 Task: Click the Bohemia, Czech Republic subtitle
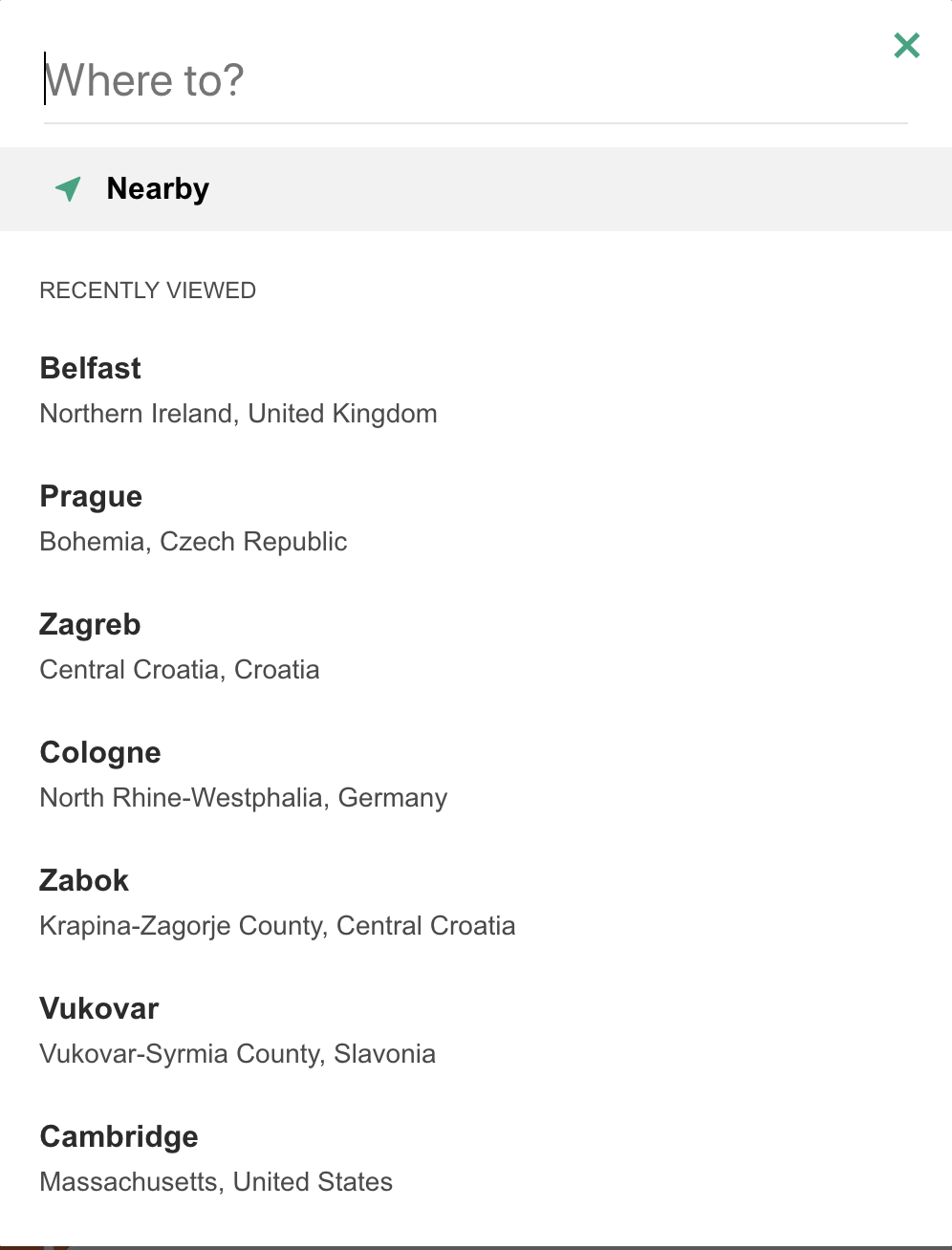point(193,542)
